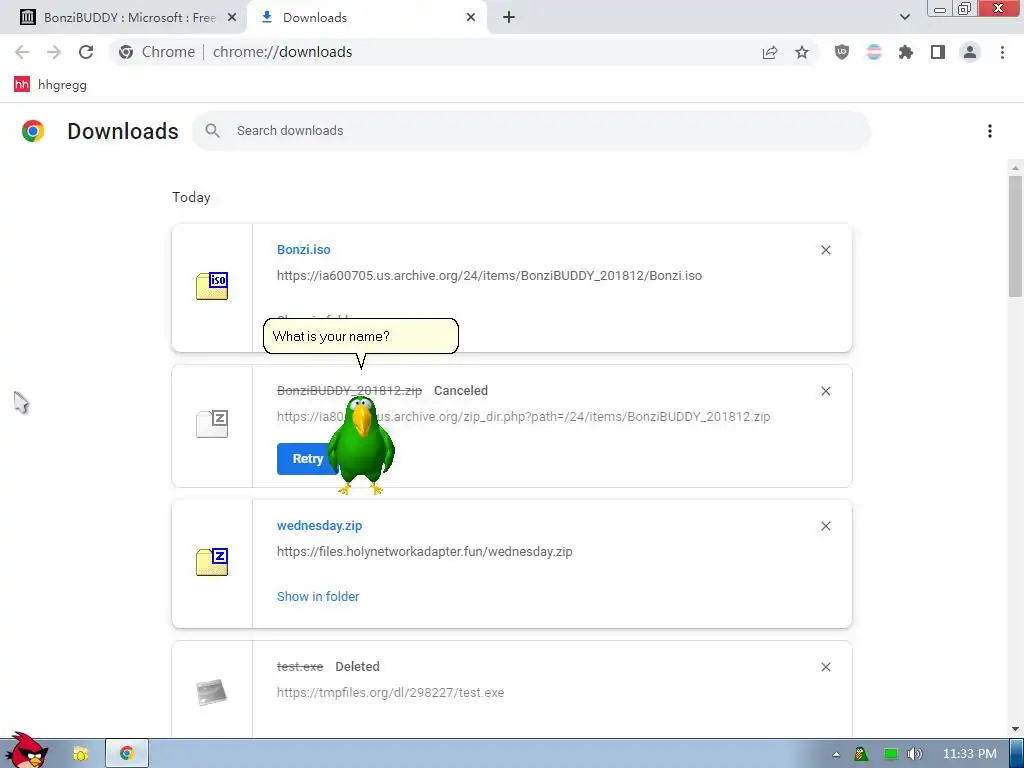Click the Show Desktop strip by the clock
Viewport: 1024px width, 768px height.
click(1016, 754)
